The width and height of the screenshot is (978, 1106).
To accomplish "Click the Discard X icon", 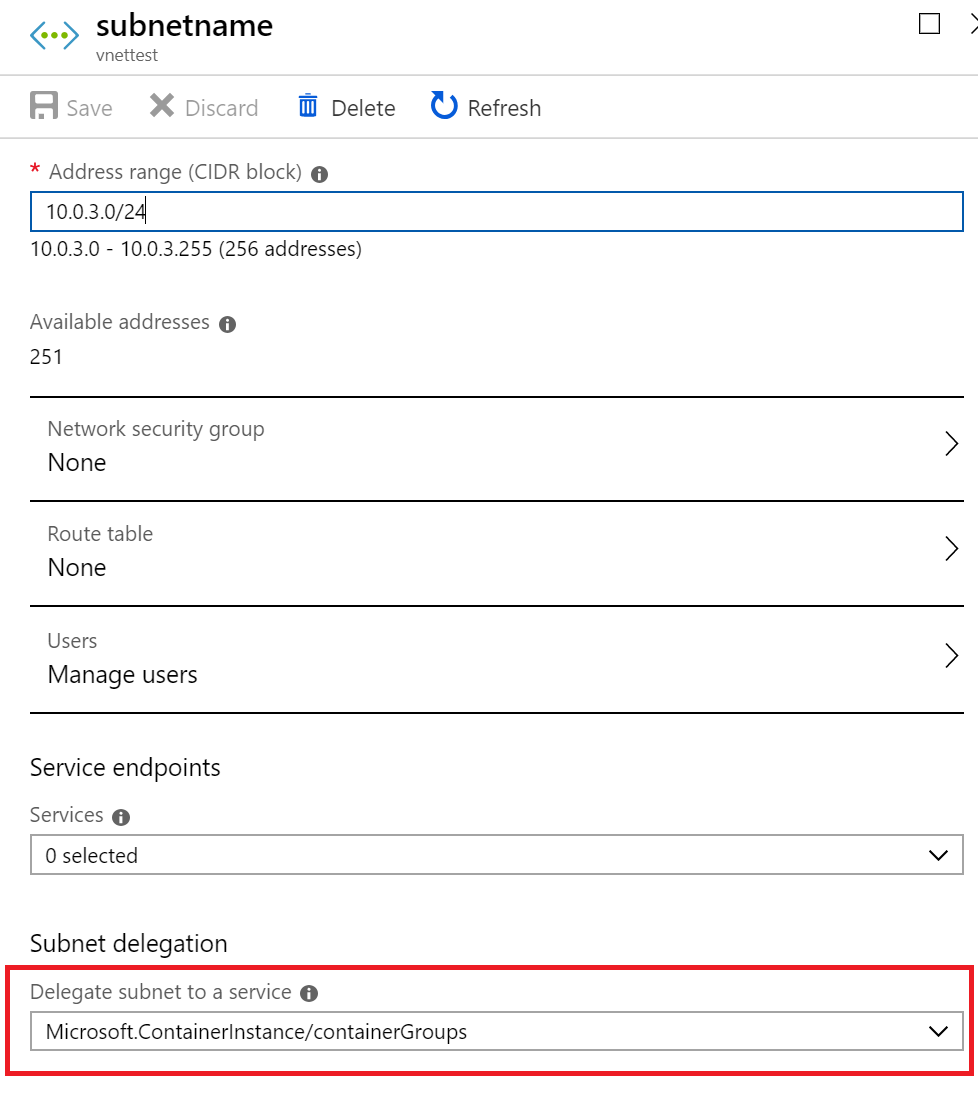I will [161, 106].
